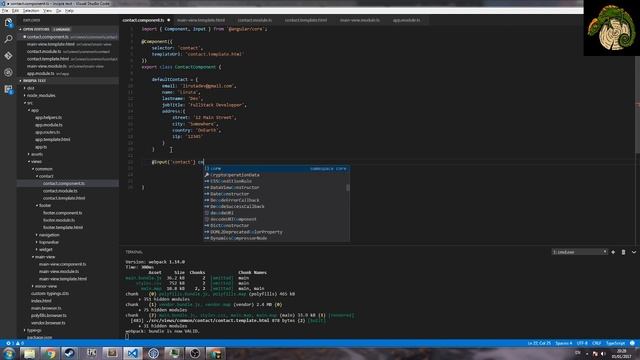Switch to main-view.module.ts editor tab

[360, 20]
